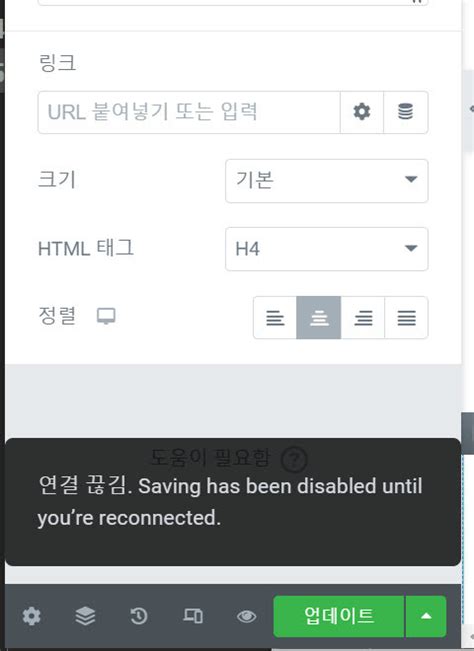Preview changes with the eye icon
474x651 pixels.
point(247,617)
